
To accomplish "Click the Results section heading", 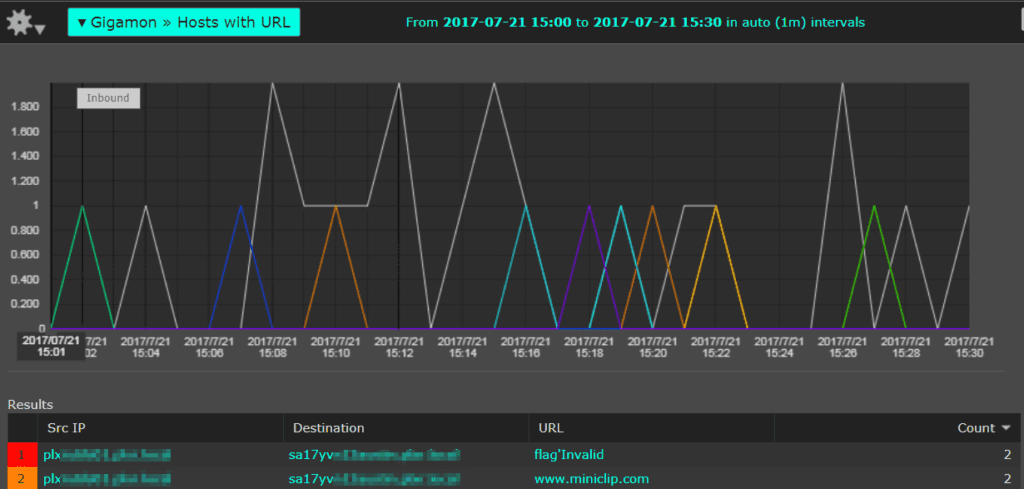I will coord(30,405).
